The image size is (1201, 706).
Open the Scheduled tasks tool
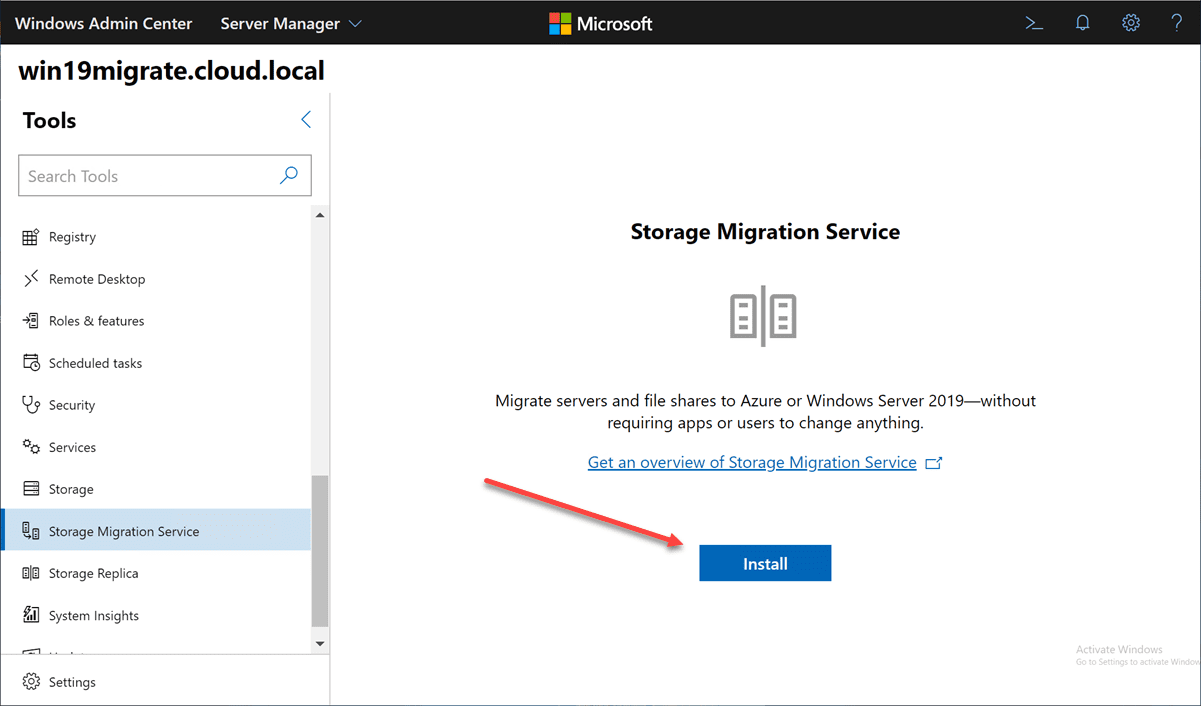96,362
